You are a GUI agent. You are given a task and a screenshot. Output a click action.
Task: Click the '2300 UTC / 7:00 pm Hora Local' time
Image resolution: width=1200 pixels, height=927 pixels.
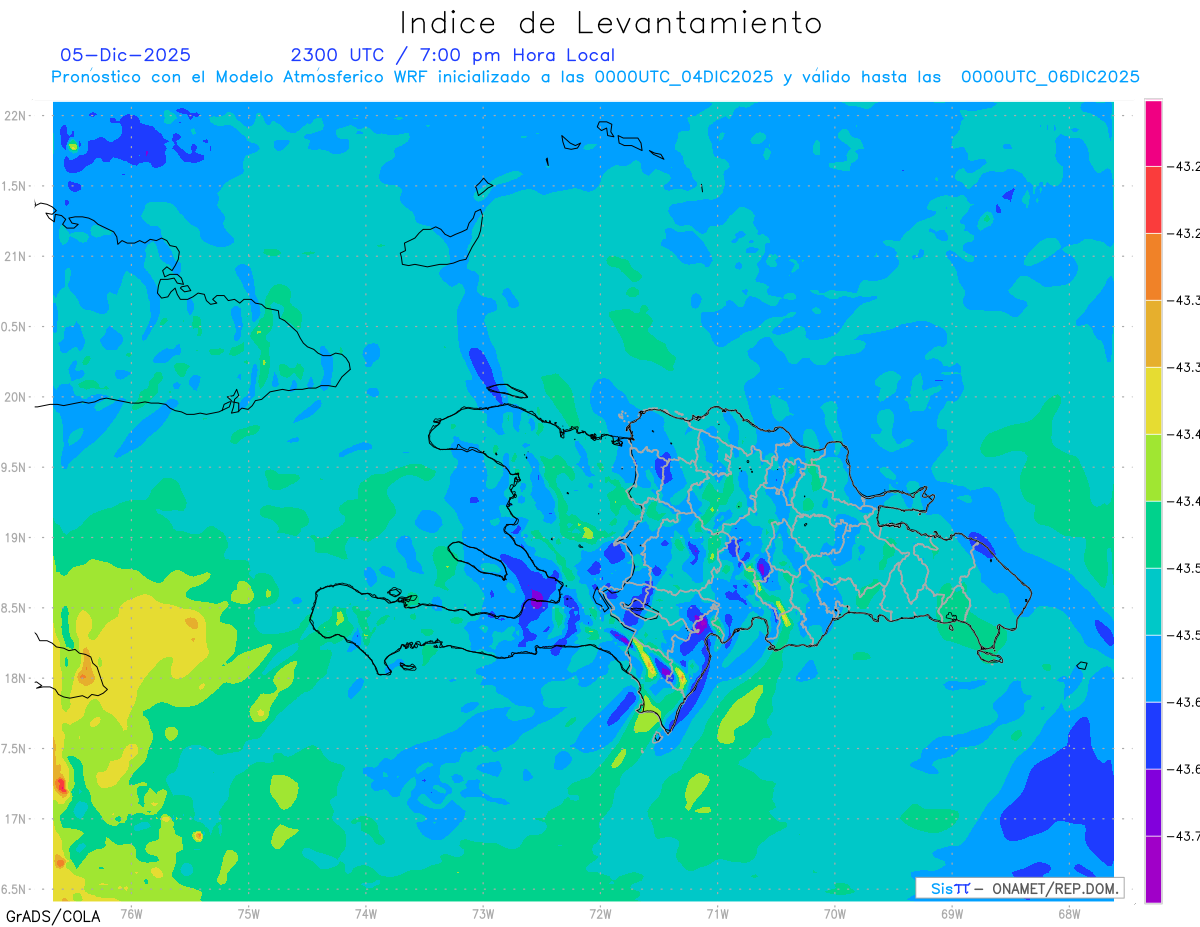(x=453, y=55)
